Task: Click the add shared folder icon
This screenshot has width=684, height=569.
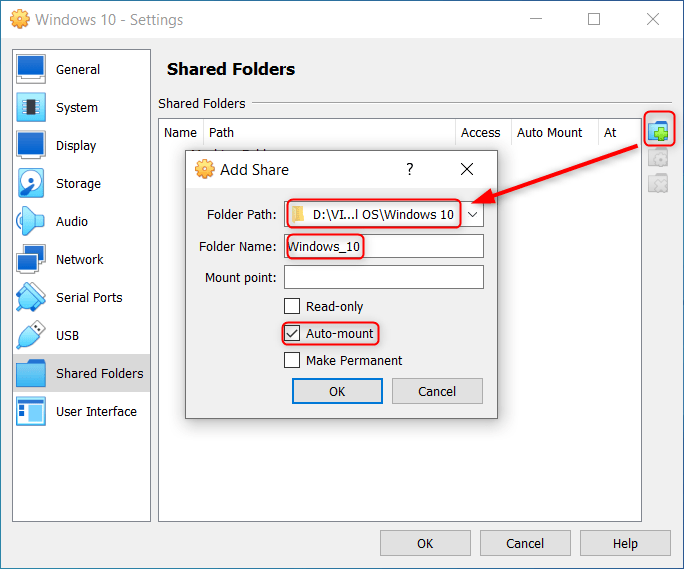Action: [x=658, y=131]
